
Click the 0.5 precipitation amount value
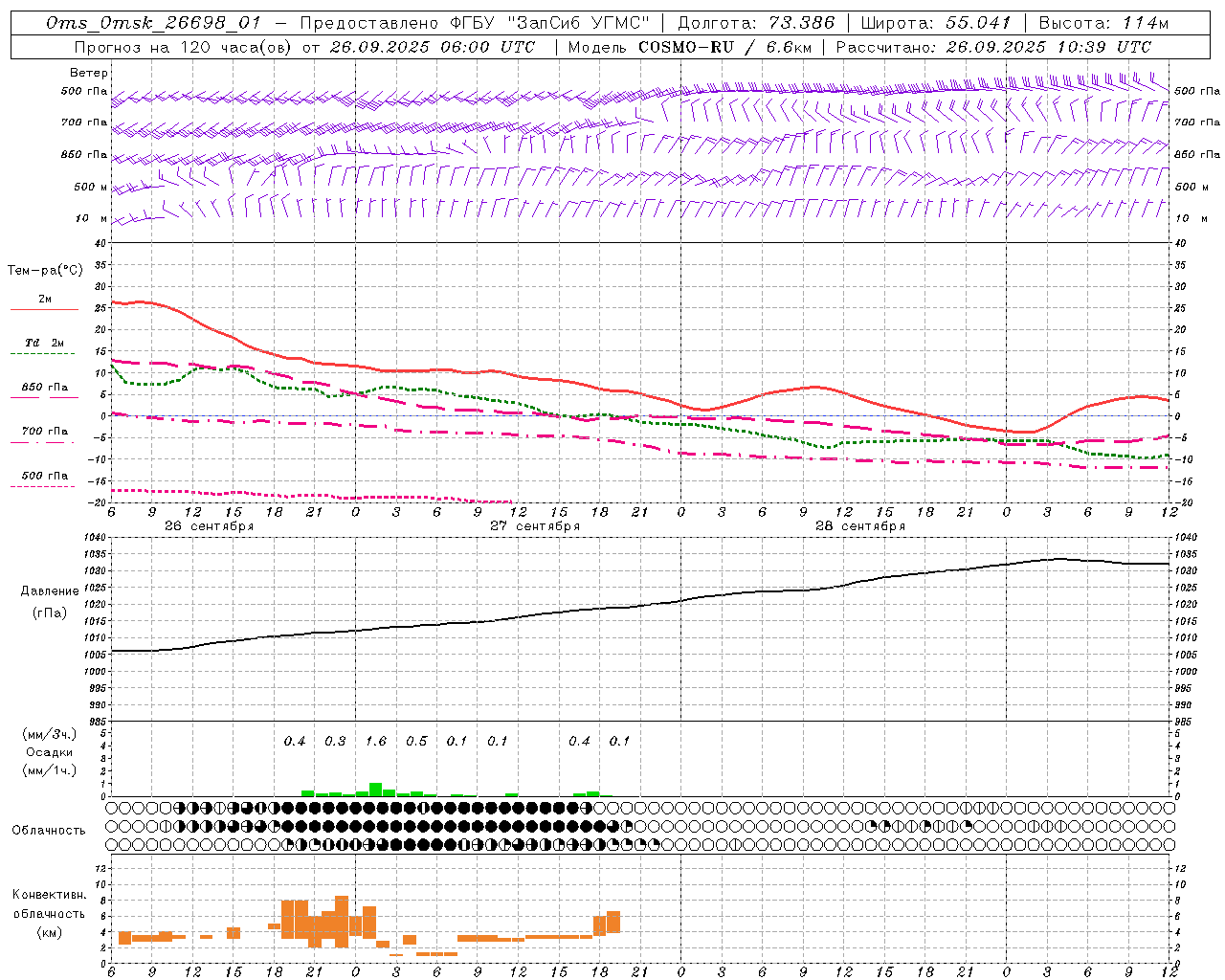[x=416, y=742]
